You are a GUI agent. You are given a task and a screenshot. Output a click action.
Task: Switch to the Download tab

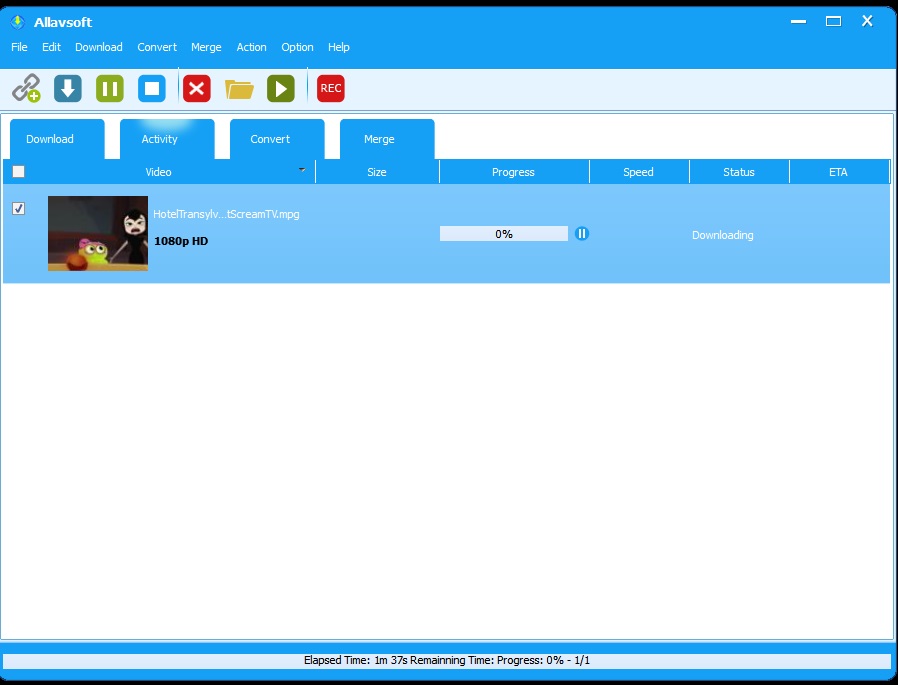[57, 139]
